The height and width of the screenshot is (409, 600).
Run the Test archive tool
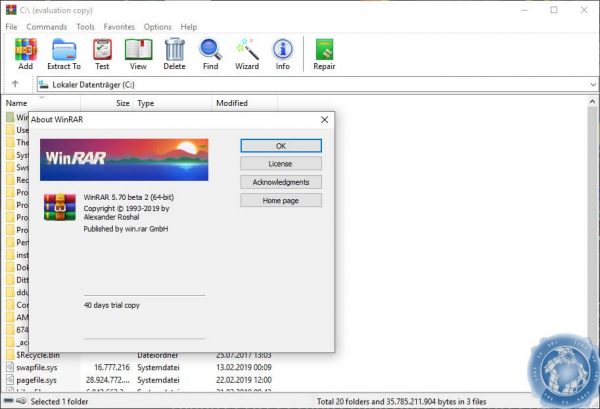[x=102, y=50]
